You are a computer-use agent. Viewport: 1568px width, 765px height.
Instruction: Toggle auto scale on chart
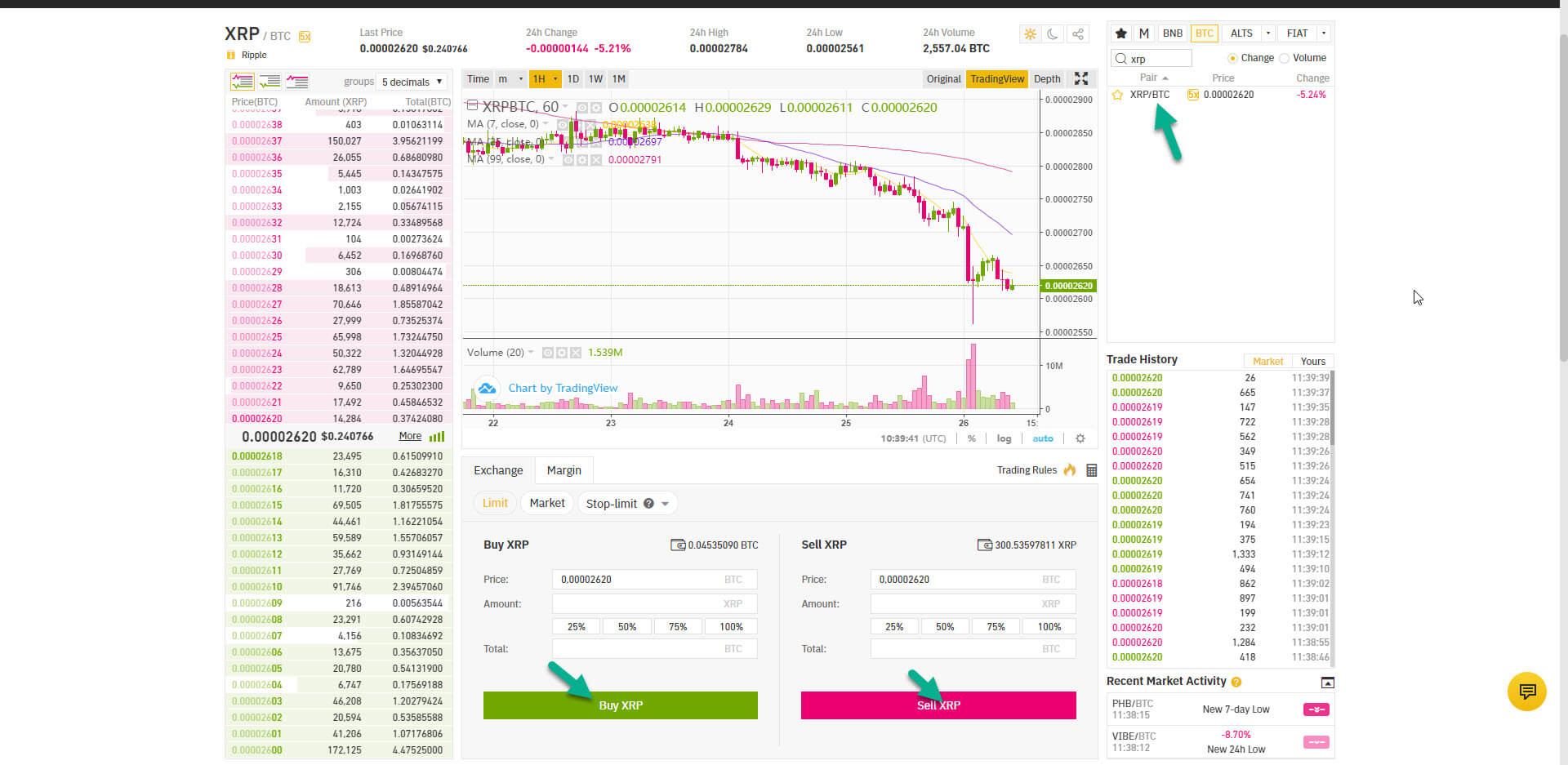pos(1043,438)
